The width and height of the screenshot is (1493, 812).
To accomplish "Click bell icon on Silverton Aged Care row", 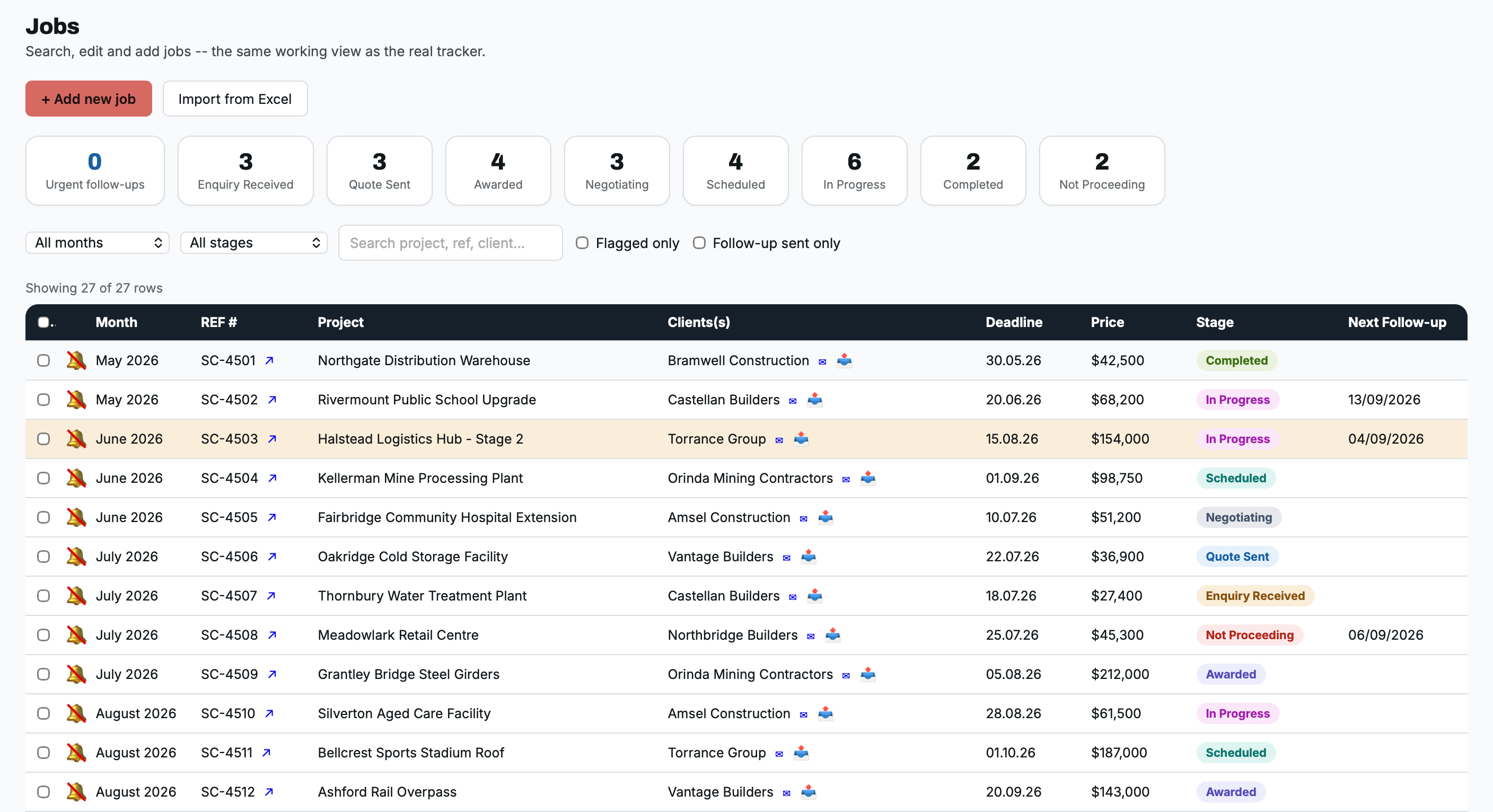I will (x=76, y=713).
